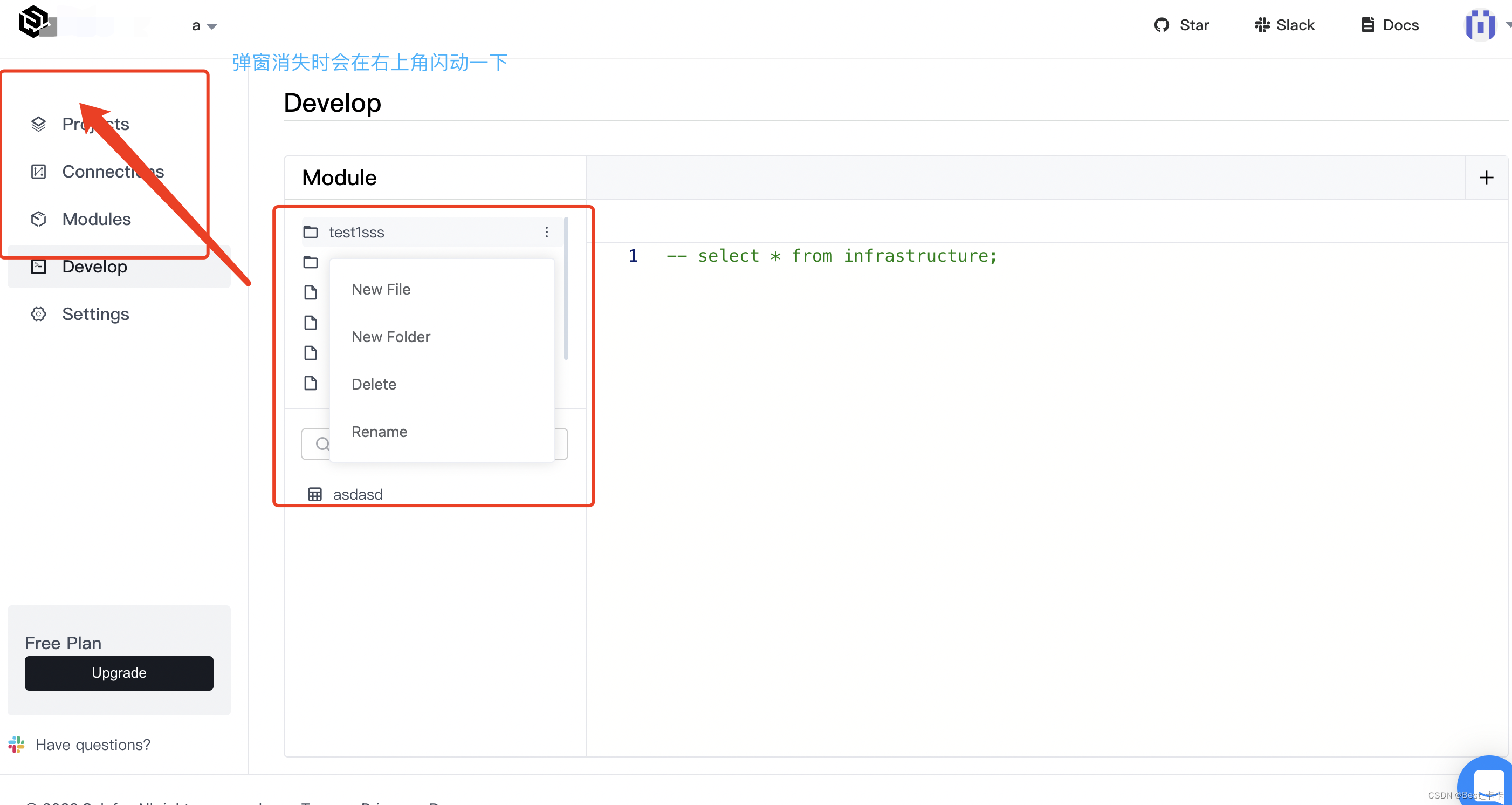
Task: Open the GitHub Star link
Action: (1181, 25)
